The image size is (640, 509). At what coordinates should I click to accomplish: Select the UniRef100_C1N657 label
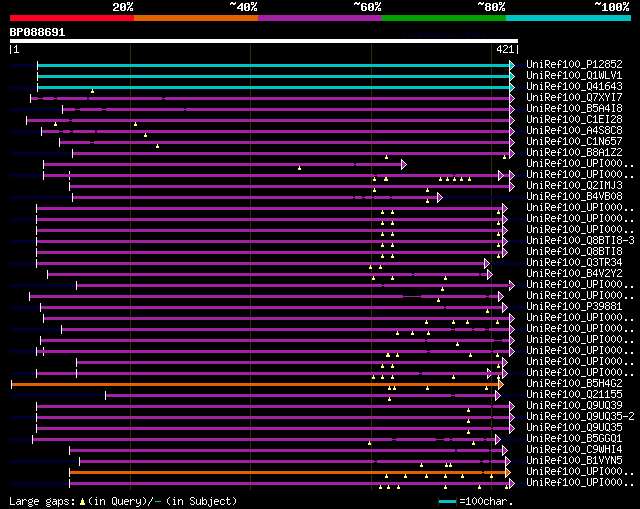tap(574, 142)
